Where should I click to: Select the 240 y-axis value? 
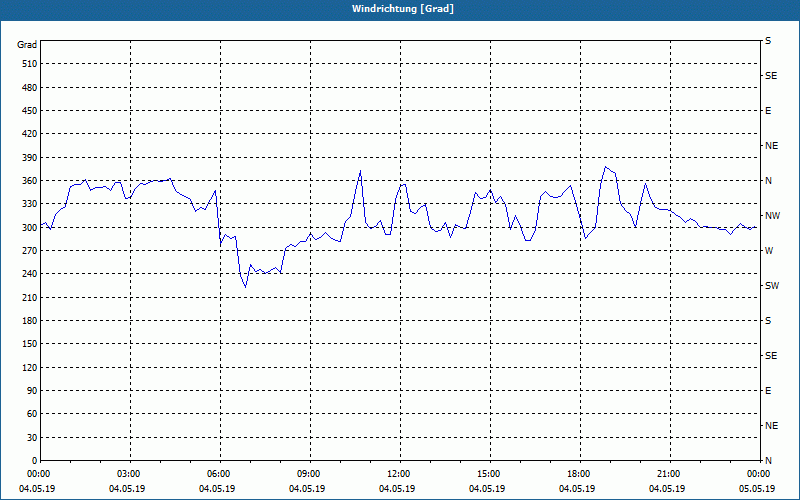[30, 273]
